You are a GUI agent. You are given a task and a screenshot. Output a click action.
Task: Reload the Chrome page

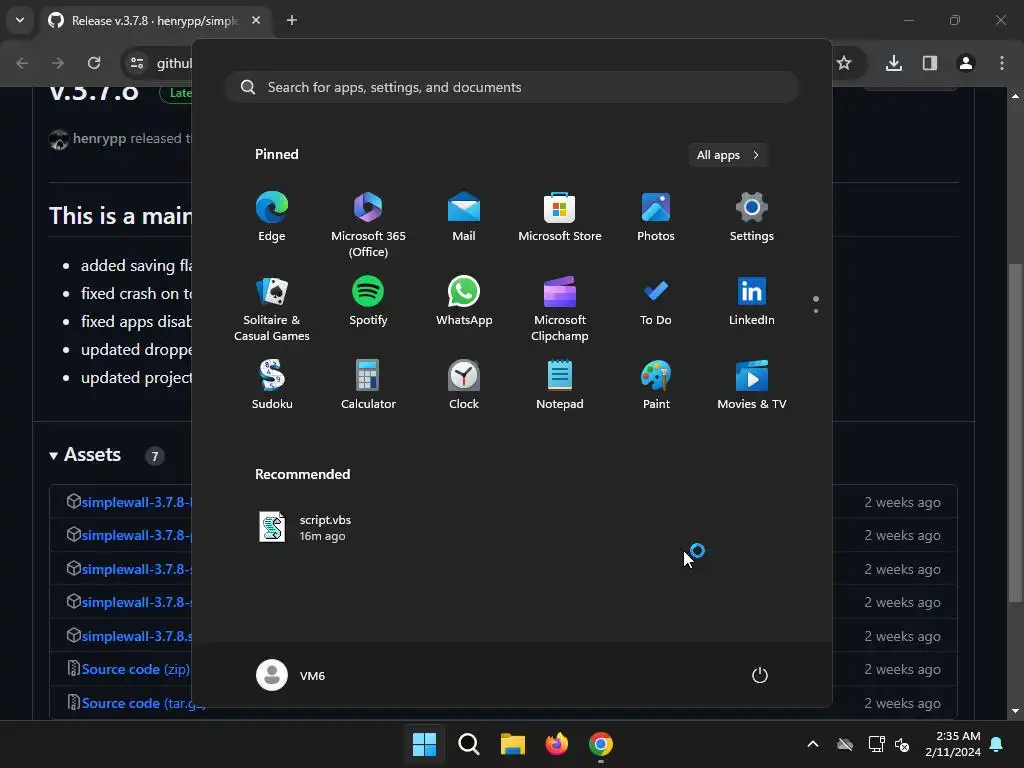94,63
